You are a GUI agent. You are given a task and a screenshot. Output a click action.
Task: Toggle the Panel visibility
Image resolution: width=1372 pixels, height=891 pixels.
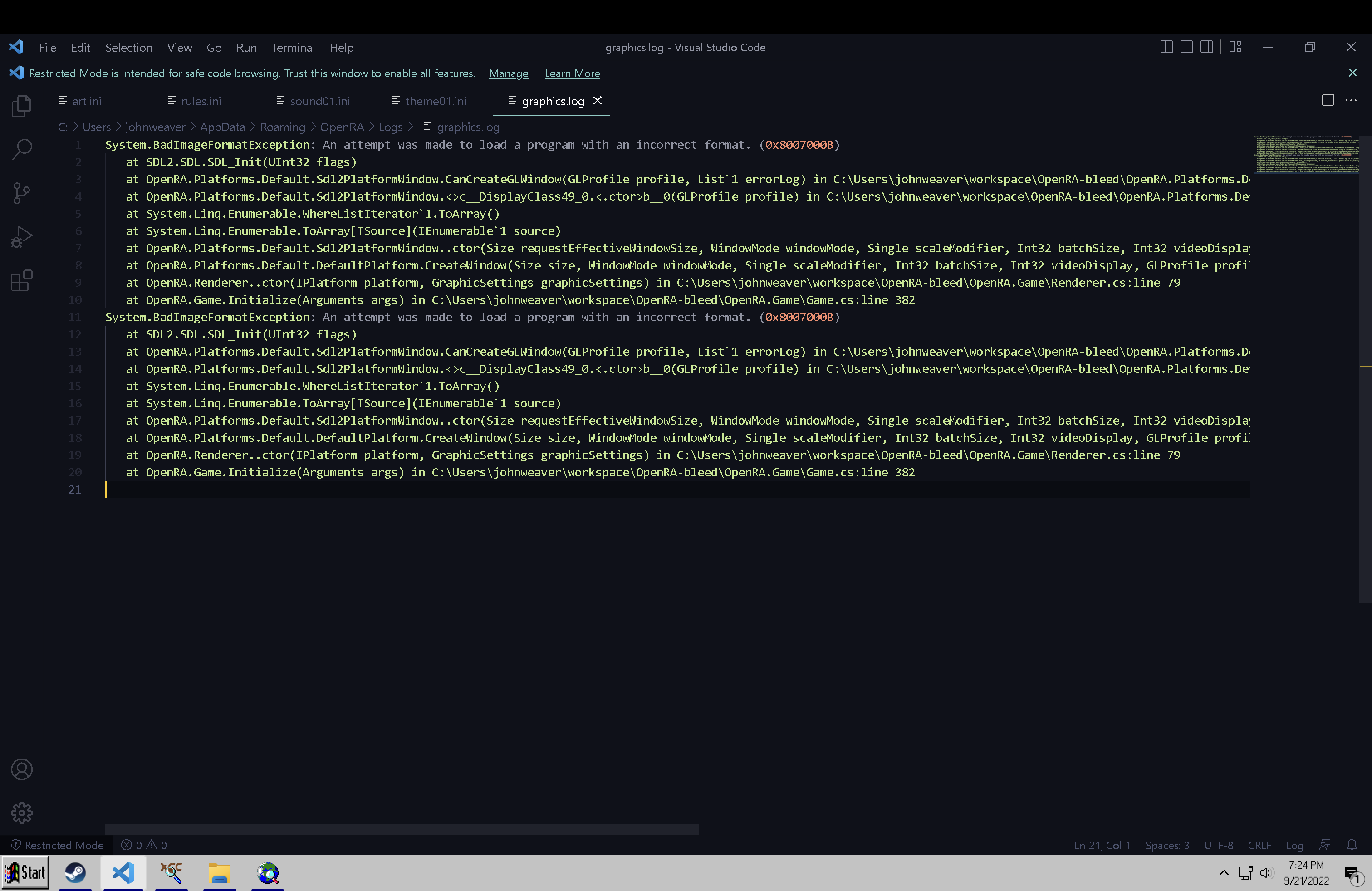(x=1186, y=47)
